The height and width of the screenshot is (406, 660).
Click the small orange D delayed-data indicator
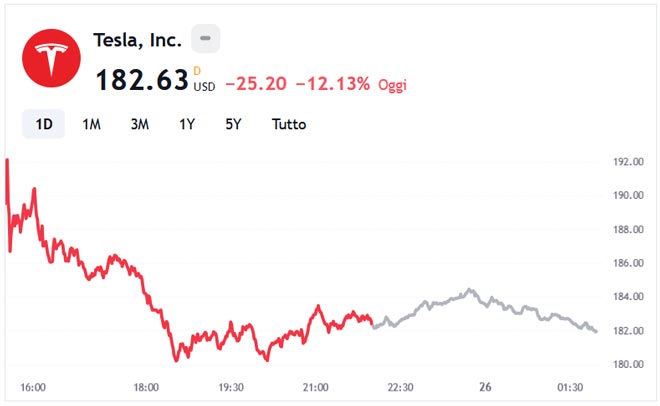197,70
